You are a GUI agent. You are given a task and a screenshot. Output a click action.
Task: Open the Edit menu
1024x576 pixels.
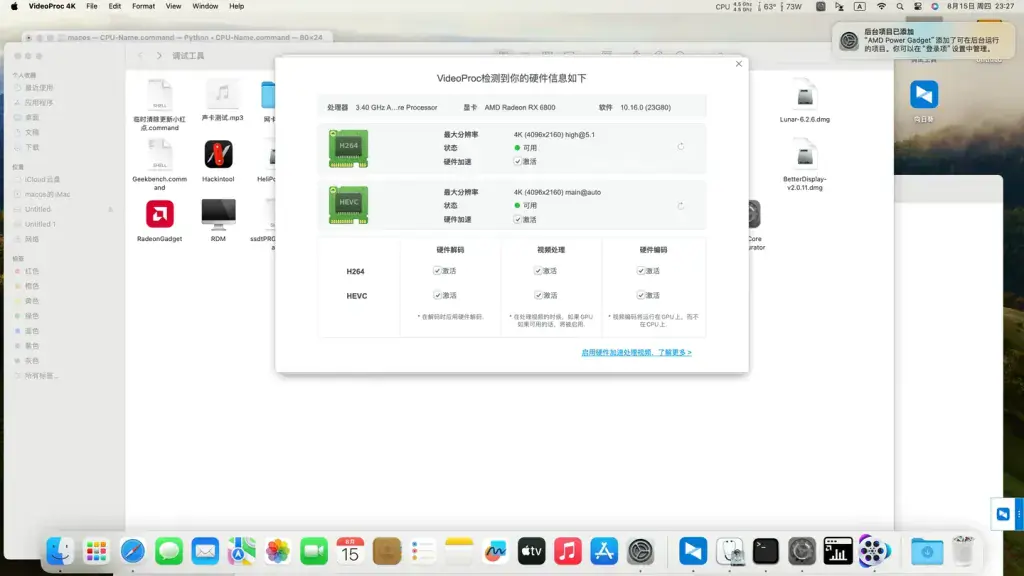point(115,6)
